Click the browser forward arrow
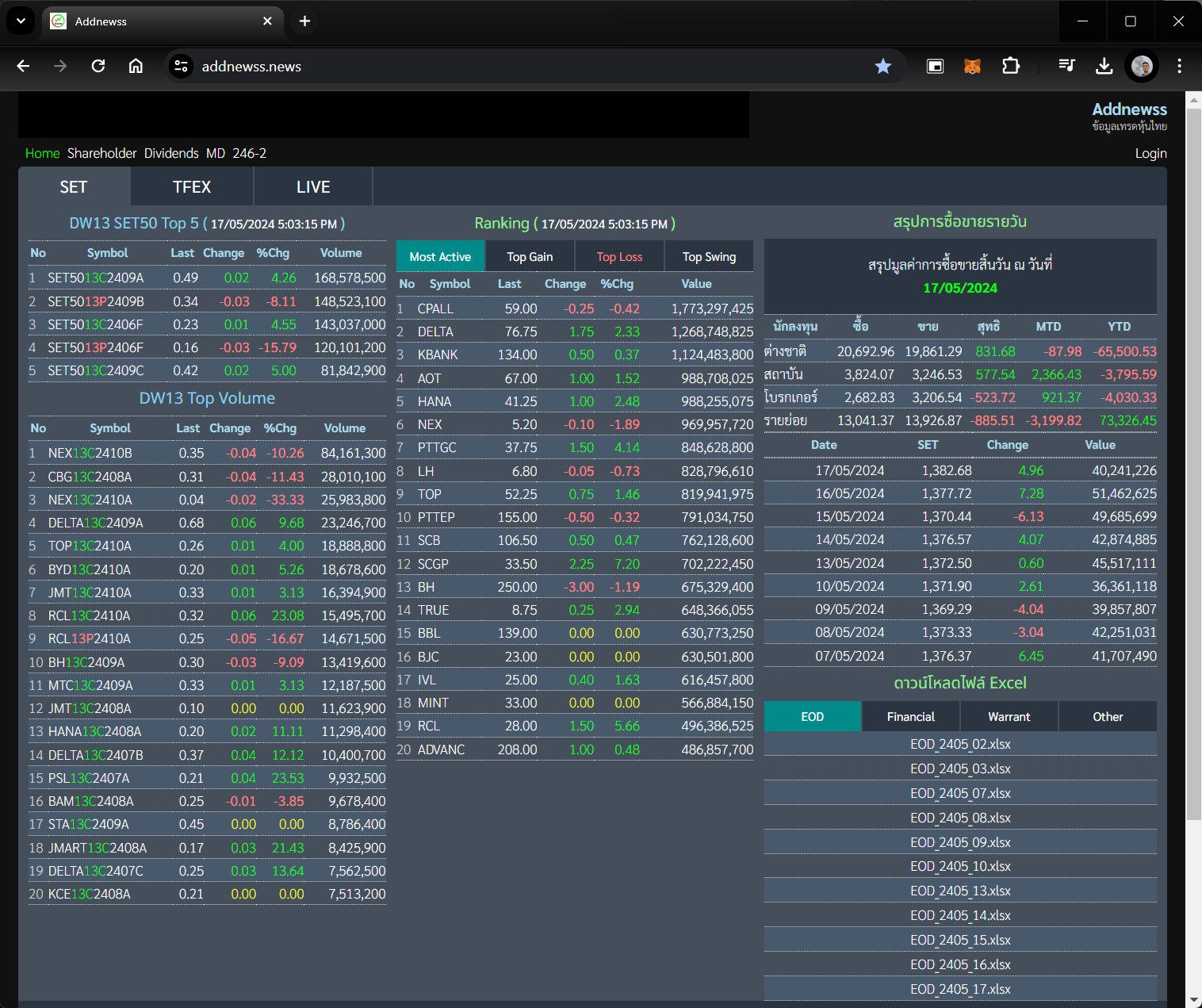The height and width of the screenshot is (1008, 1202). tap(60, 66)
